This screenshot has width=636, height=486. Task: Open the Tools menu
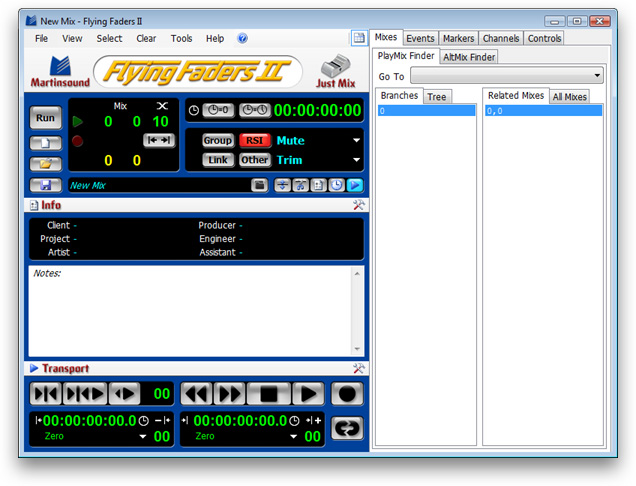tap(181, 39)
